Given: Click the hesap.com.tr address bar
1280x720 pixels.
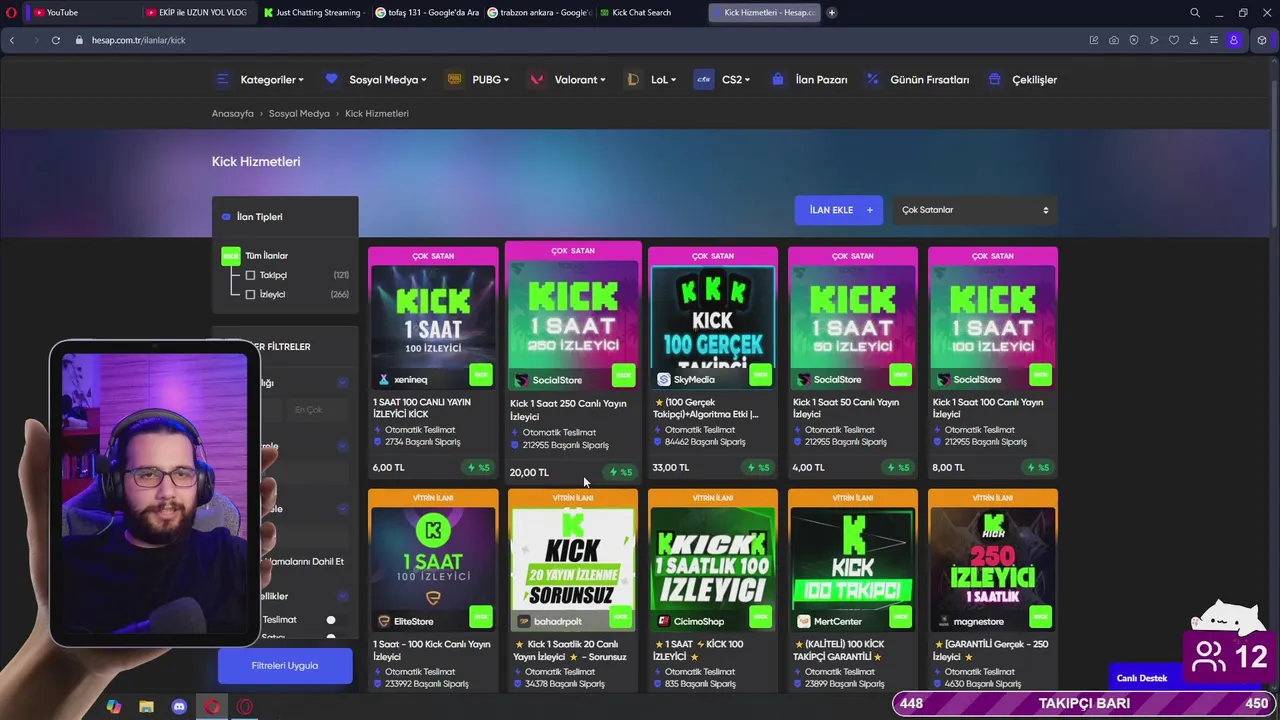Looking at the screenshot, I should pyautogui.click(x=580, y=40).
